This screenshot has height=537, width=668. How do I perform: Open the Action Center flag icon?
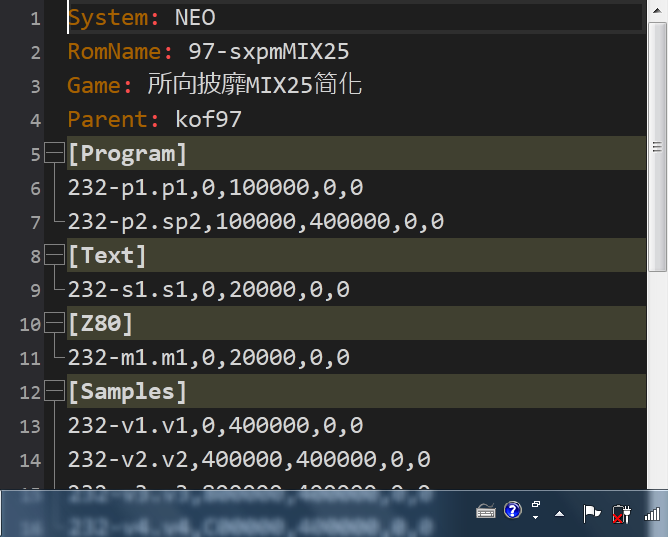click(592, 512)
